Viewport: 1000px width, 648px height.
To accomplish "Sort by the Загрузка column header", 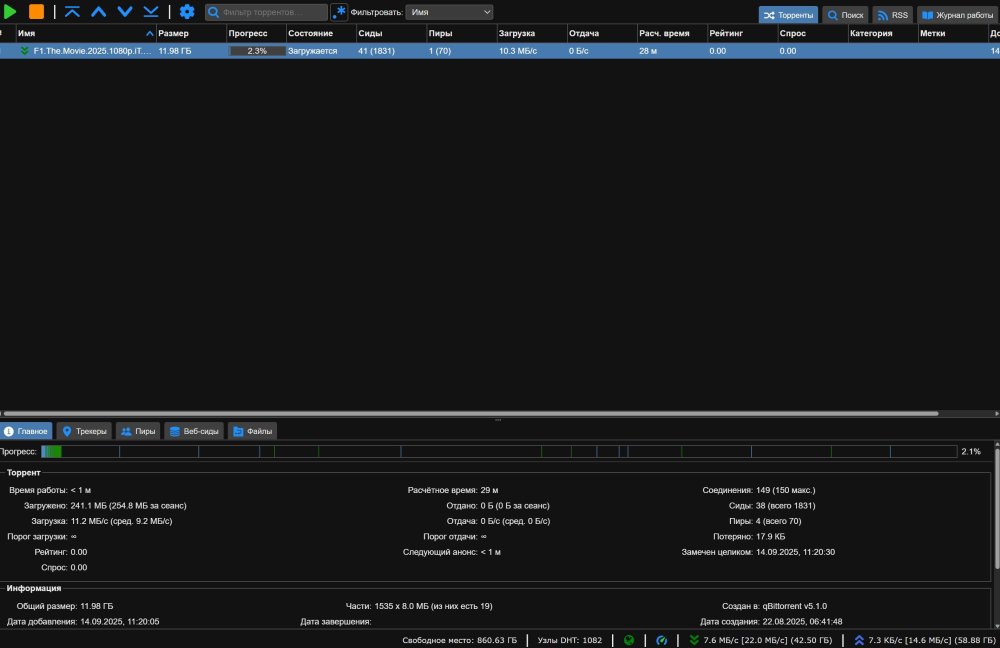I will [531, 33].
